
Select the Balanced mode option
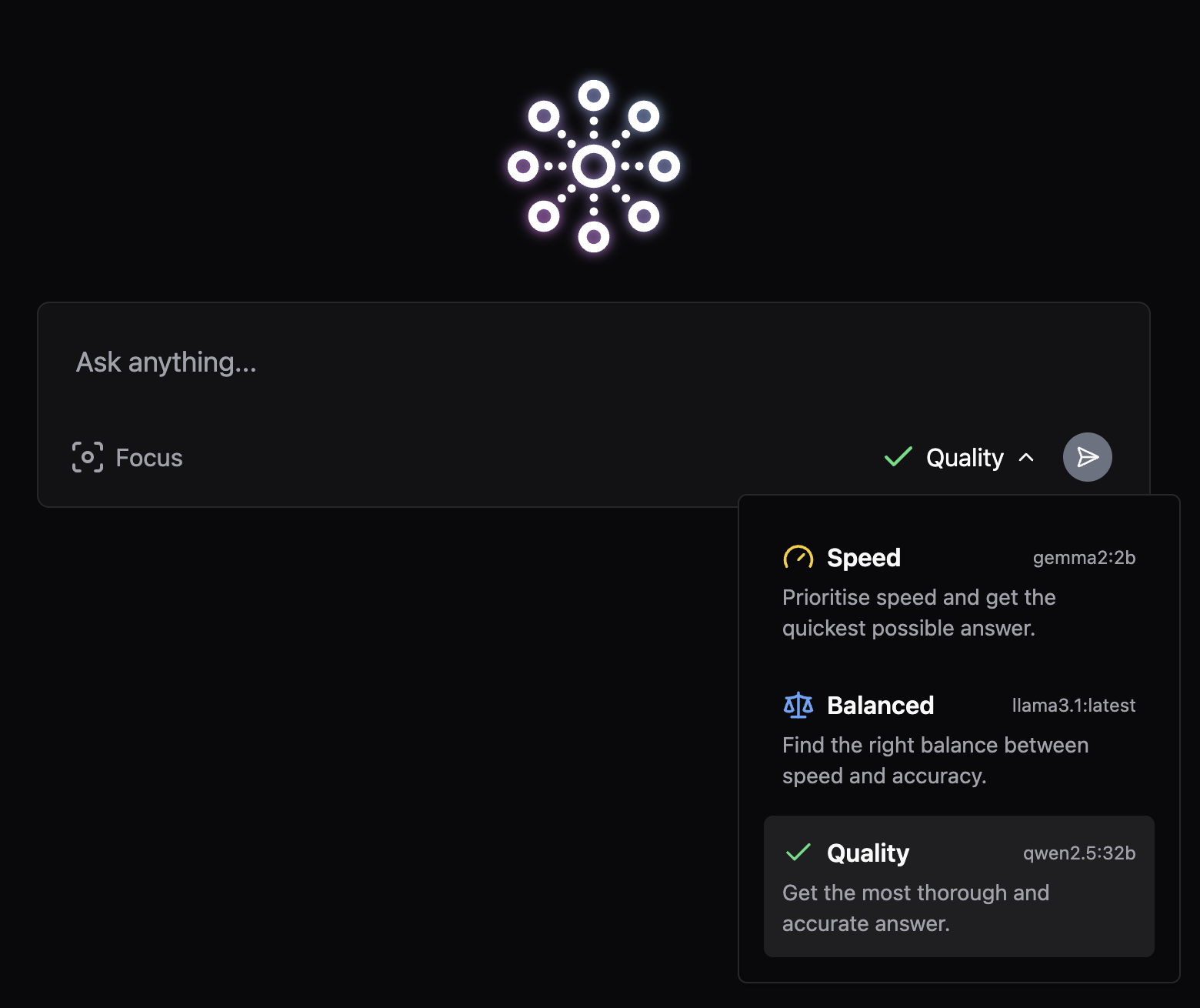click(880, 706)
